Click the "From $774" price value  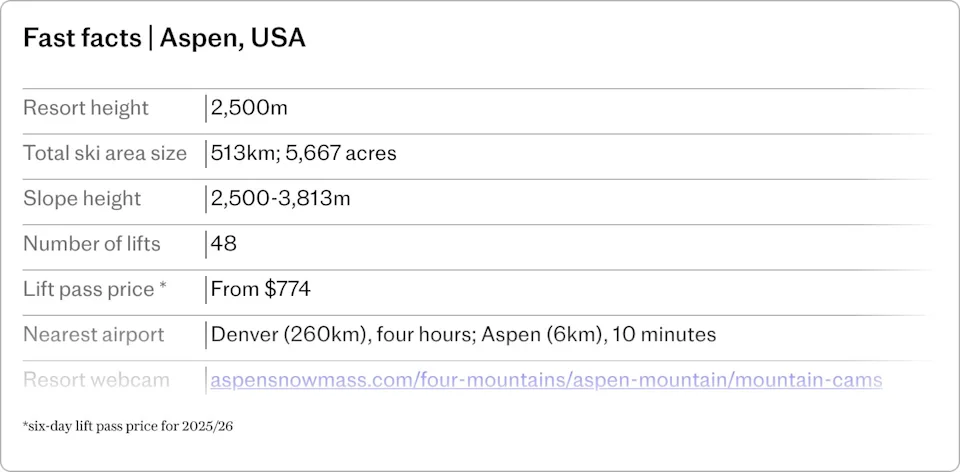(x=261, y=289)
